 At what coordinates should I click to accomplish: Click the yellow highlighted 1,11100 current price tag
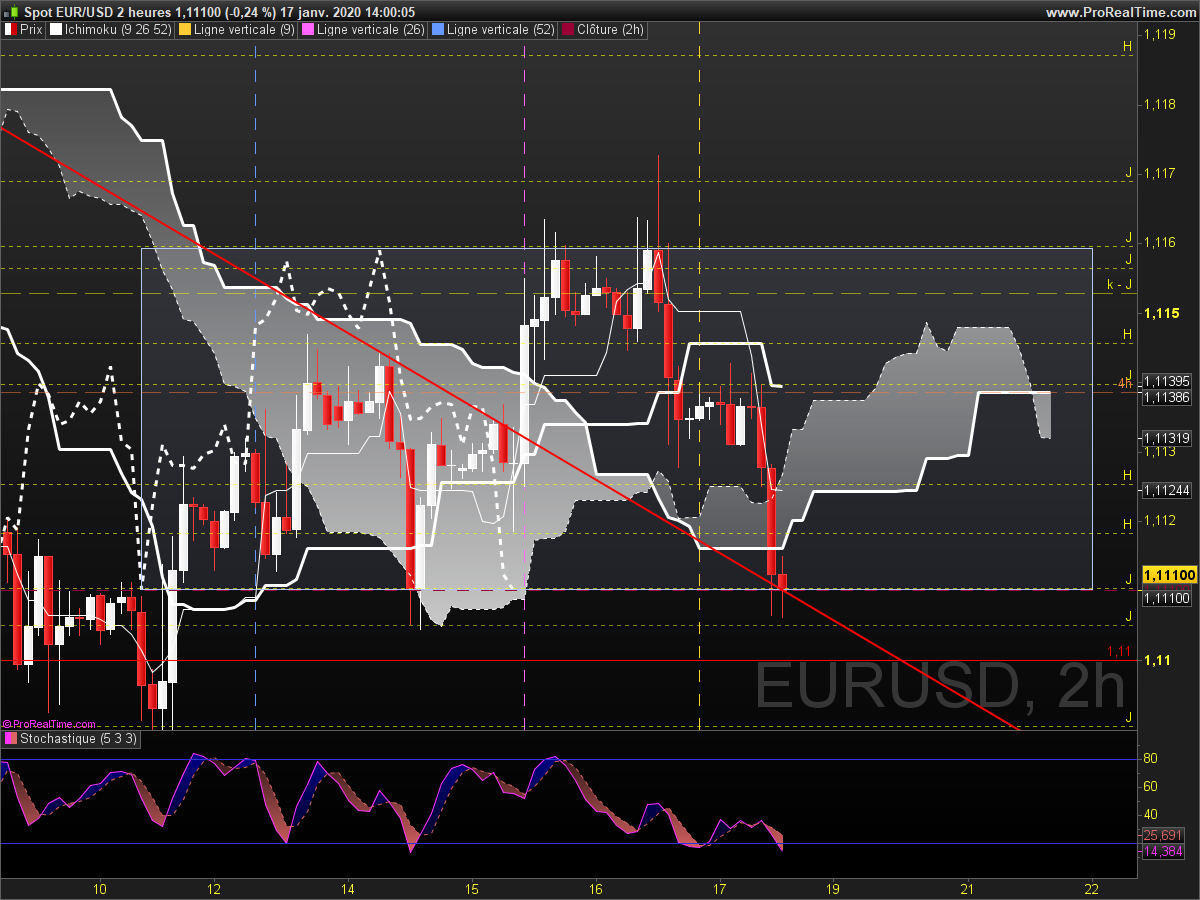point(1169,575)
